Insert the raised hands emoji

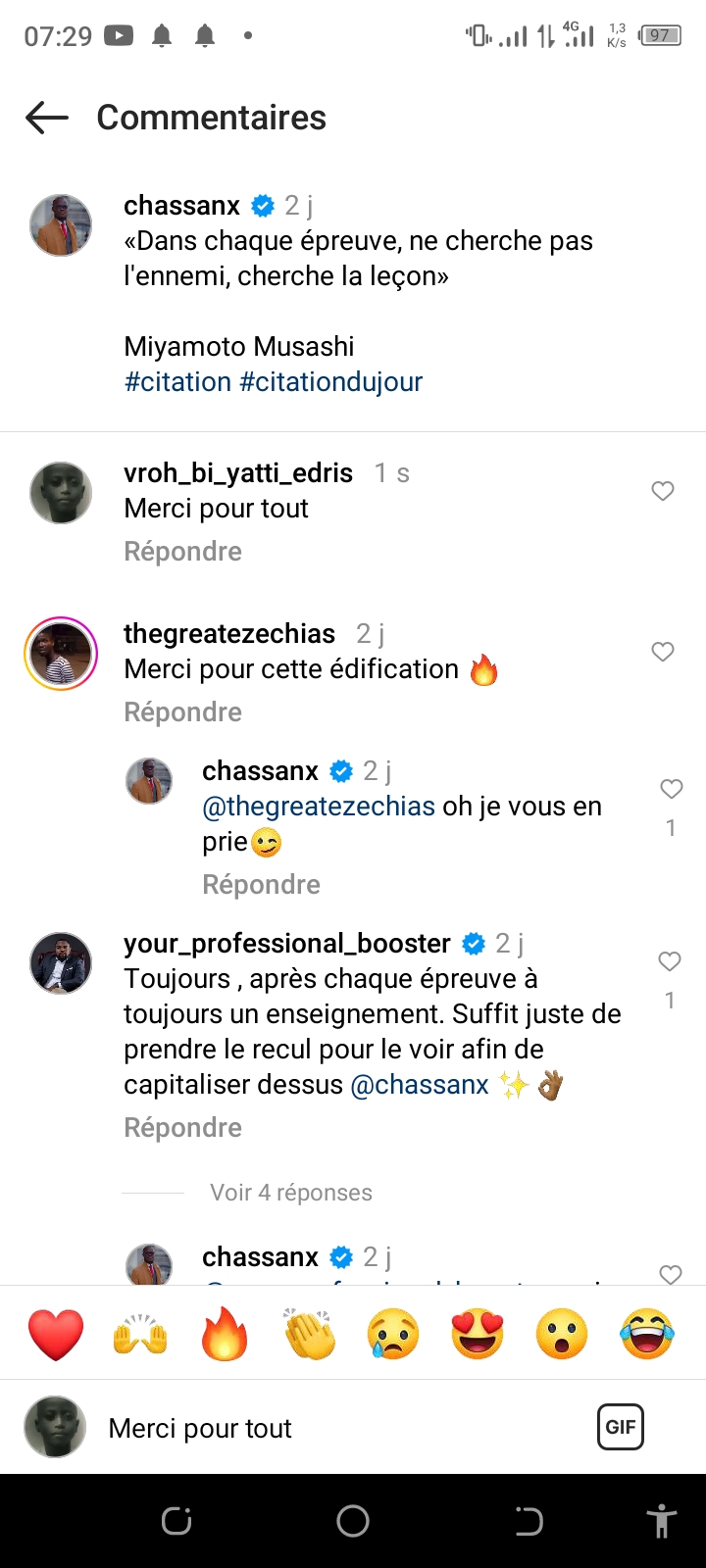140,1334
